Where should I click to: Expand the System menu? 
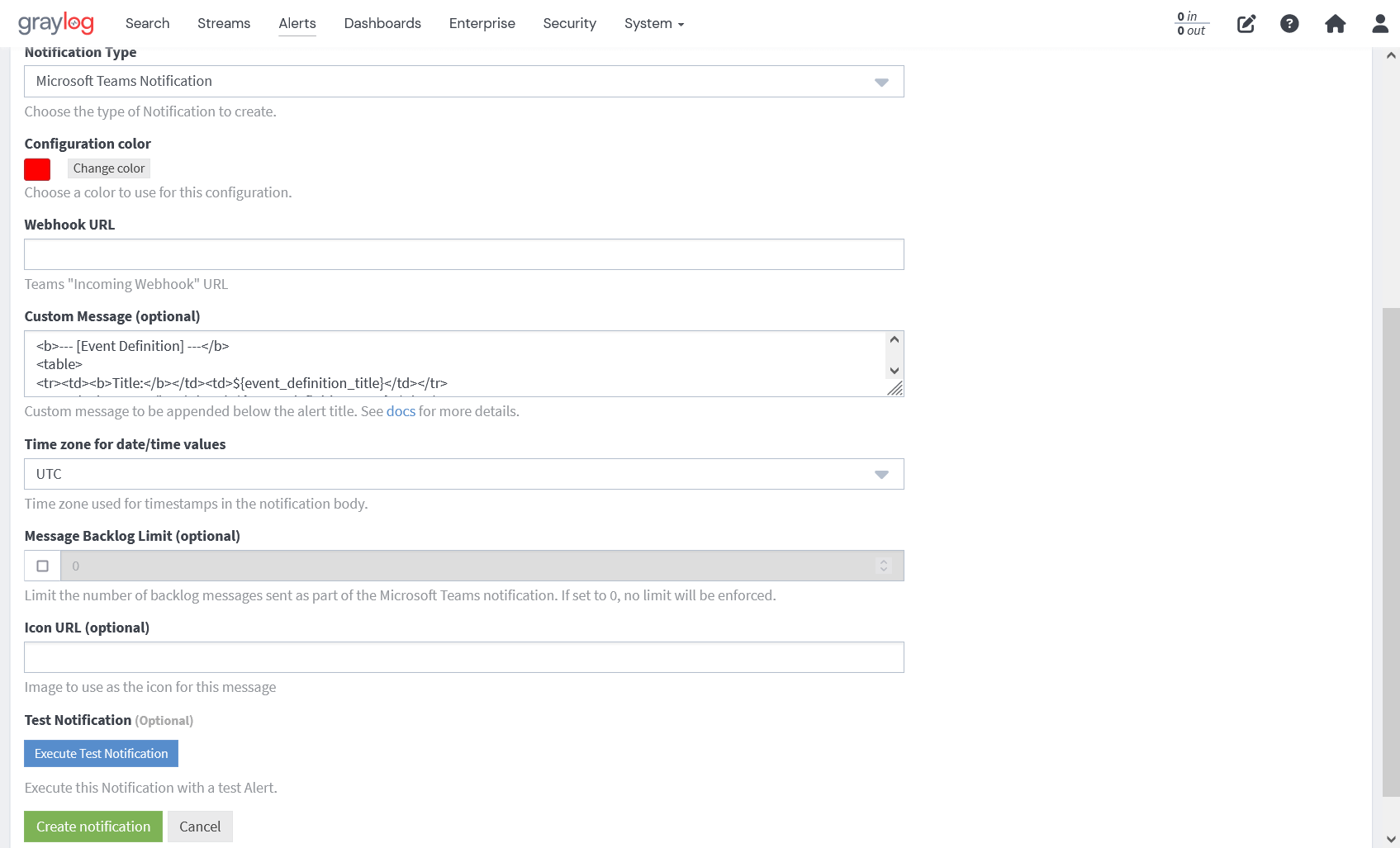coord(654,23)
